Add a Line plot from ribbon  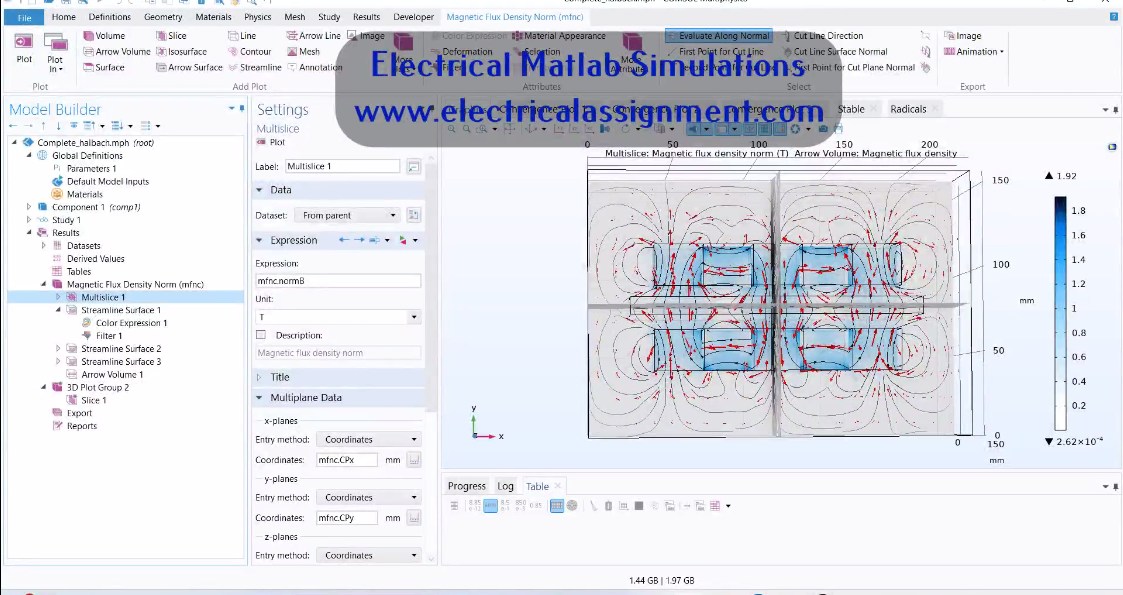tap(241, 36)
